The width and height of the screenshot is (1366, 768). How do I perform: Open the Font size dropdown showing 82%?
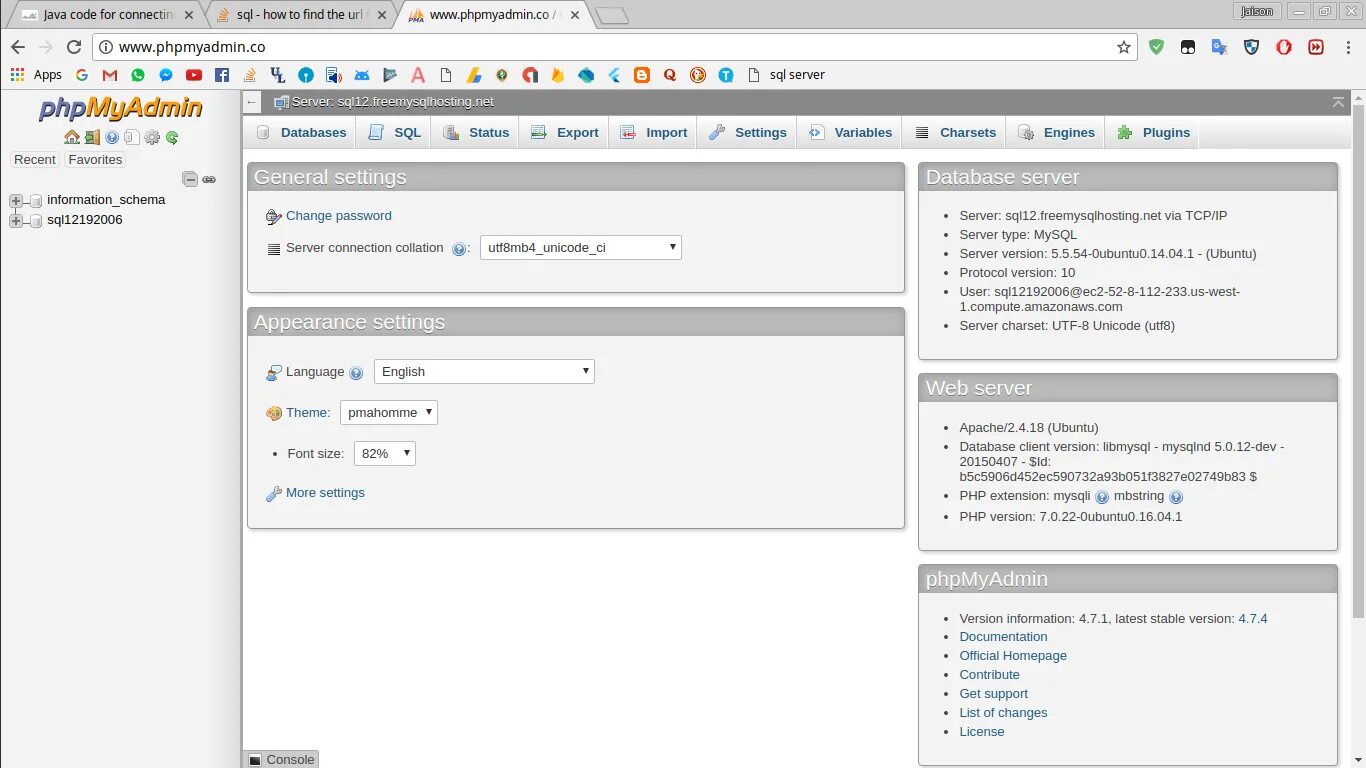385,453
